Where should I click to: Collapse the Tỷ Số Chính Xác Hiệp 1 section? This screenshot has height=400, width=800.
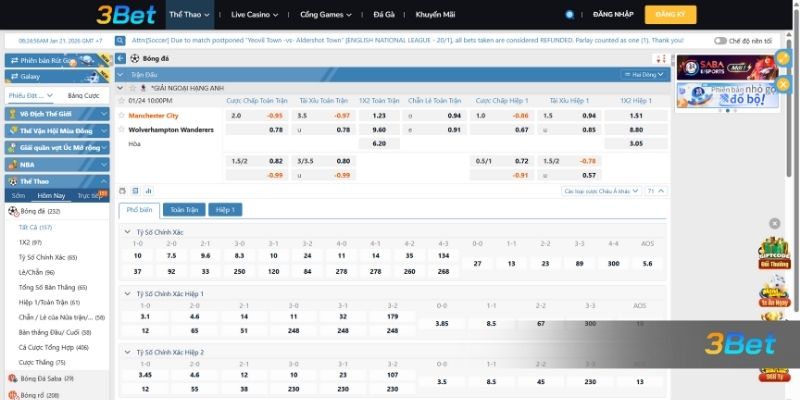pyautogui.click(x=127, y=293)
